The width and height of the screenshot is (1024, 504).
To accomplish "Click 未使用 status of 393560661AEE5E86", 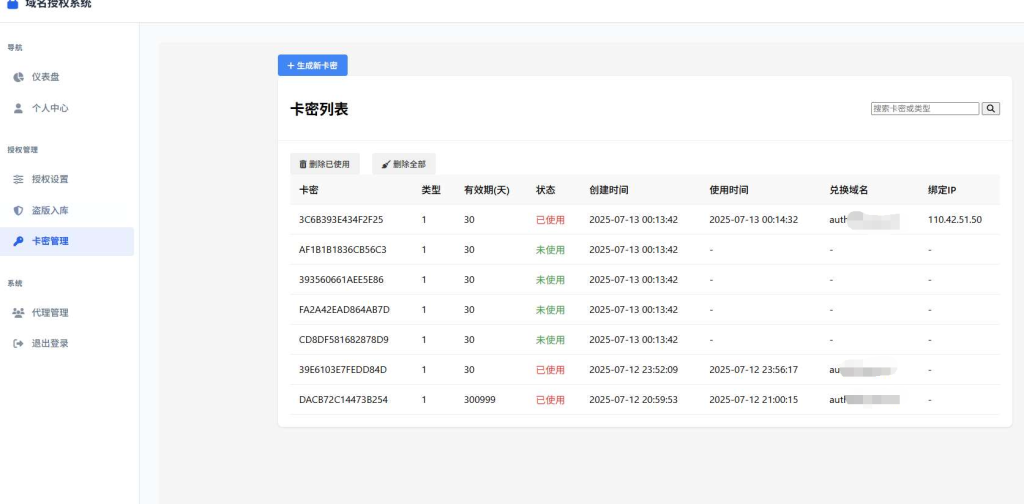I will pos(550,280).
